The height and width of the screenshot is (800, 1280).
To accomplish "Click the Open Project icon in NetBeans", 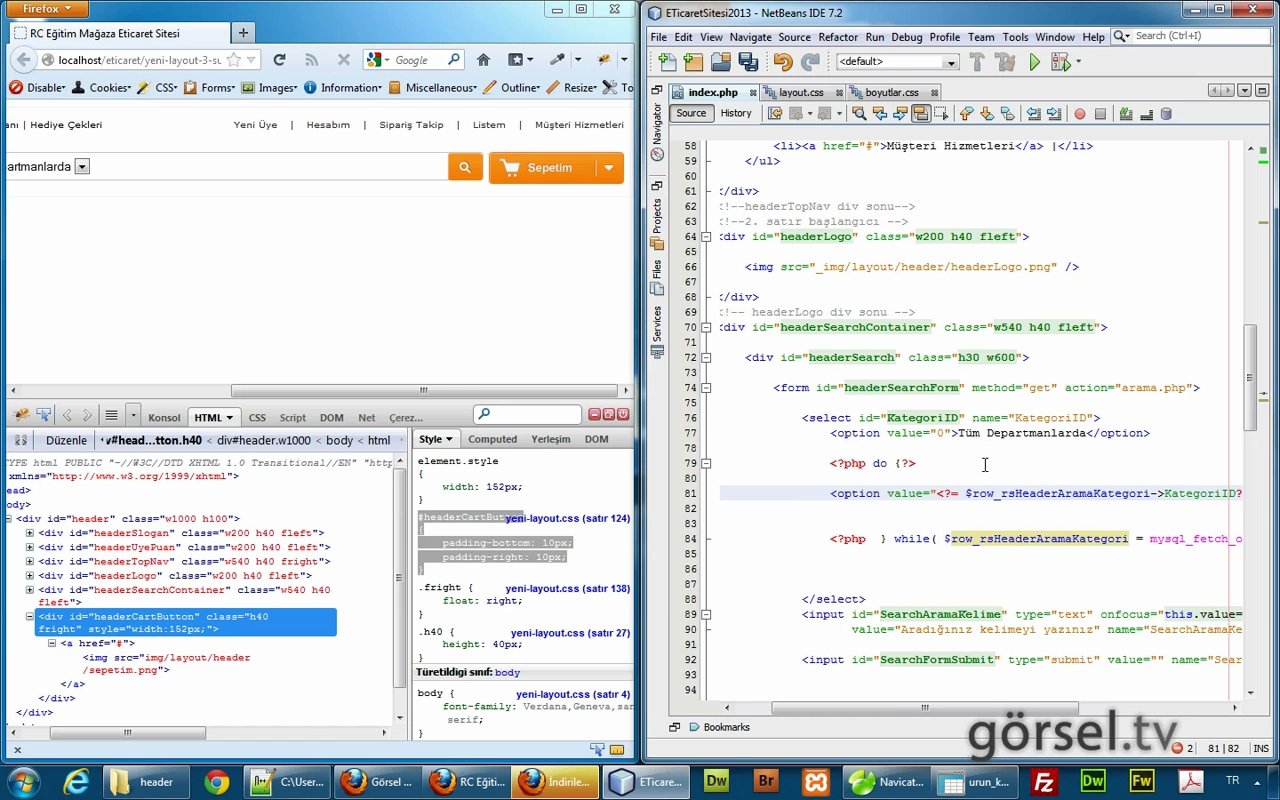I will 720,62.
